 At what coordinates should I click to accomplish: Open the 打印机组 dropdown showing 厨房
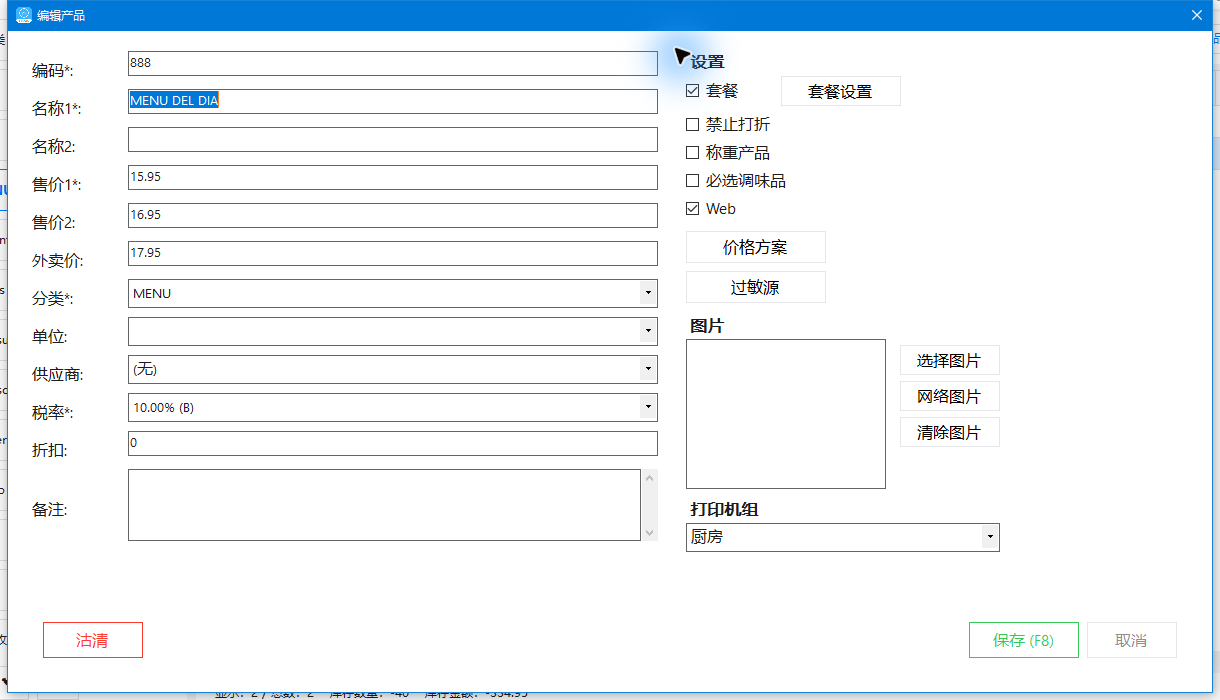(x=990, y=537)
